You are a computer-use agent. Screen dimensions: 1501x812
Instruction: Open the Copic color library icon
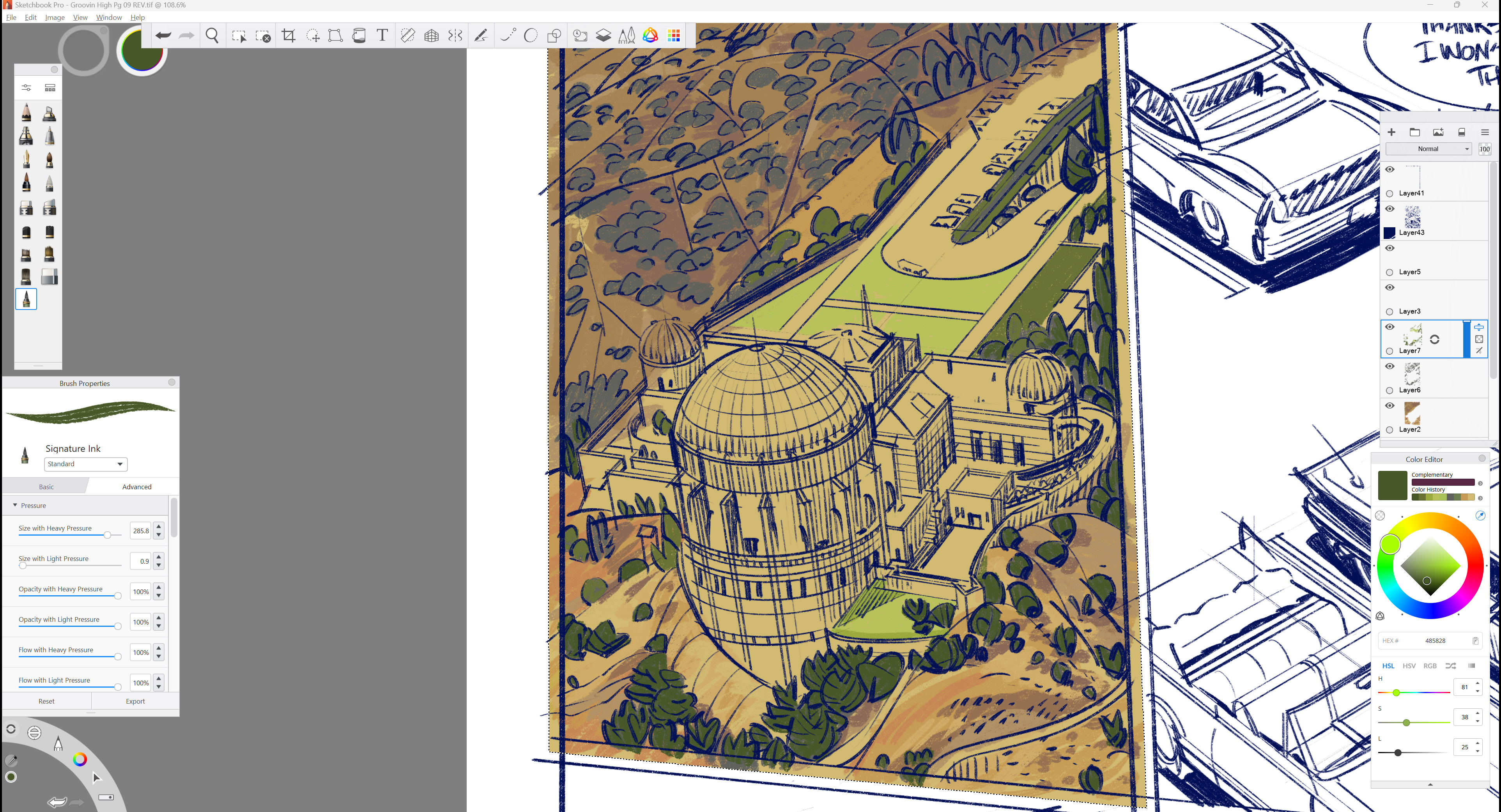674,35
